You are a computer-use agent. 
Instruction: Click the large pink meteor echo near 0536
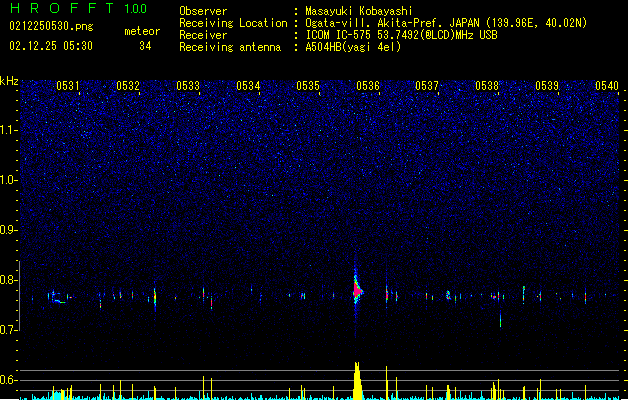357,290
